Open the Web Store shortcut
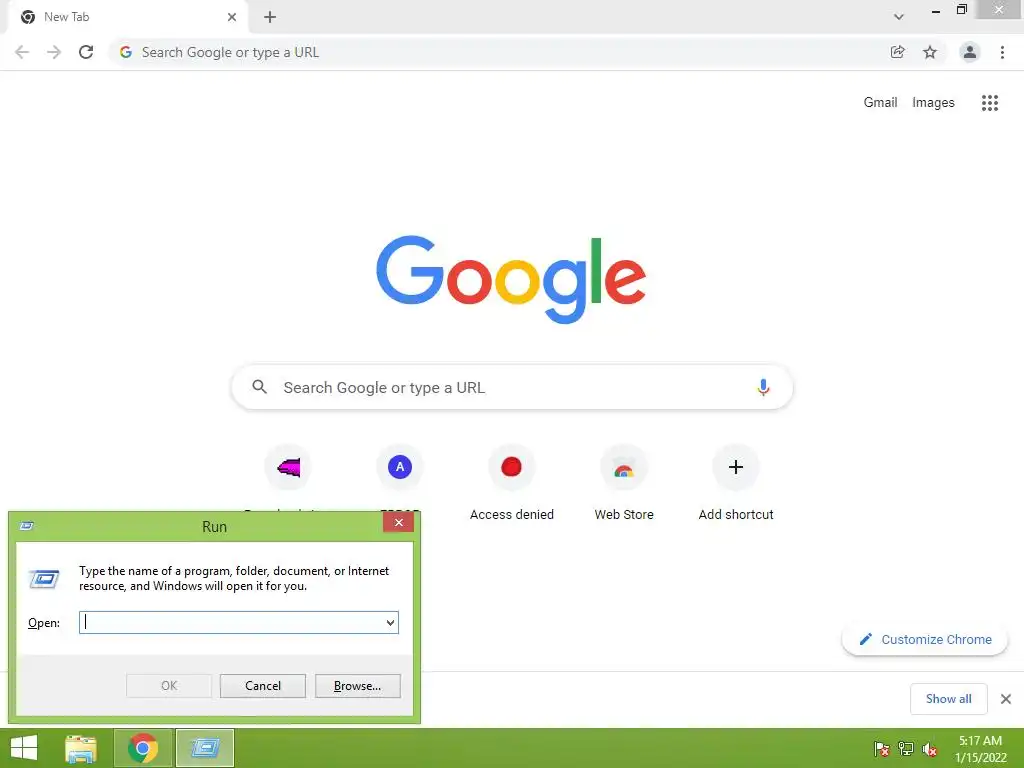This screenshot has height=768, width=1024. (x=624, y=483)
